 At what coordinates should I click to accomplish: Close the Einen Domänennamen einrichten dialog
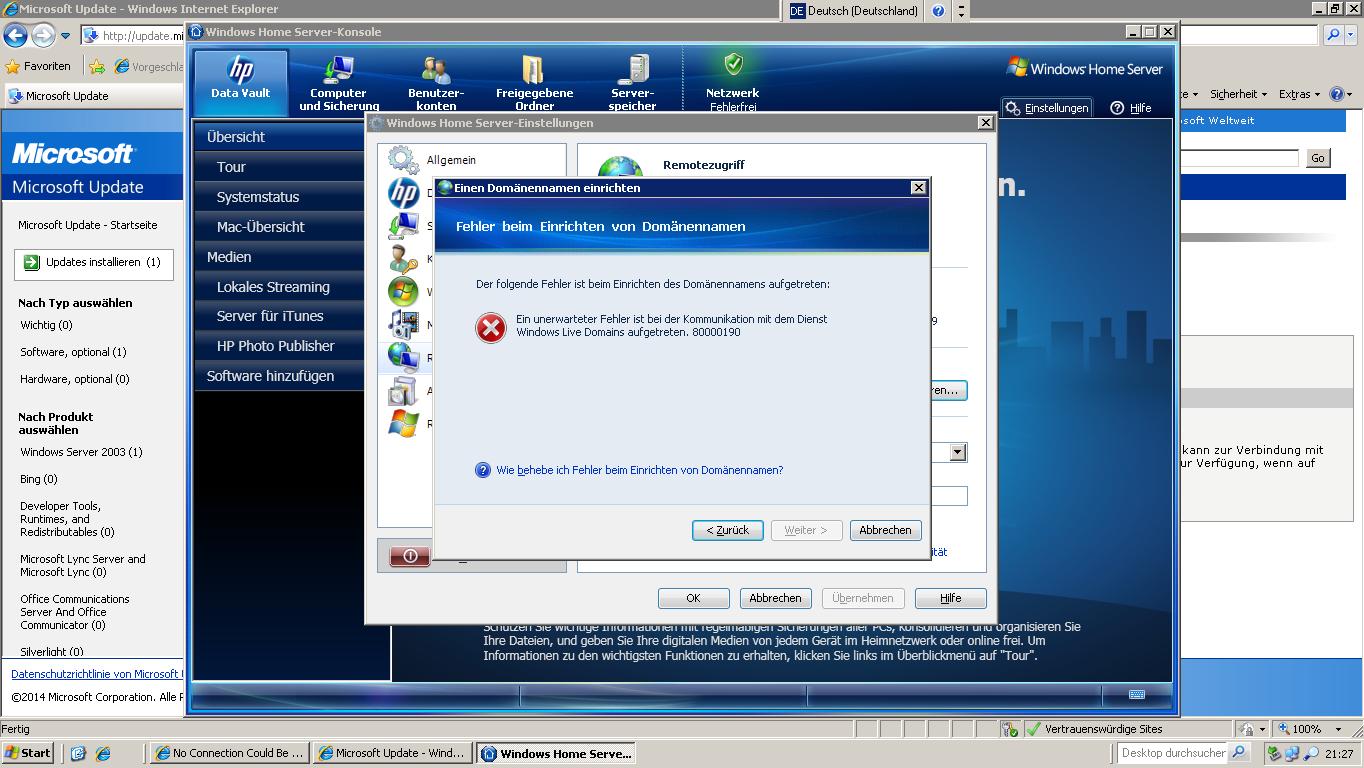918,187
